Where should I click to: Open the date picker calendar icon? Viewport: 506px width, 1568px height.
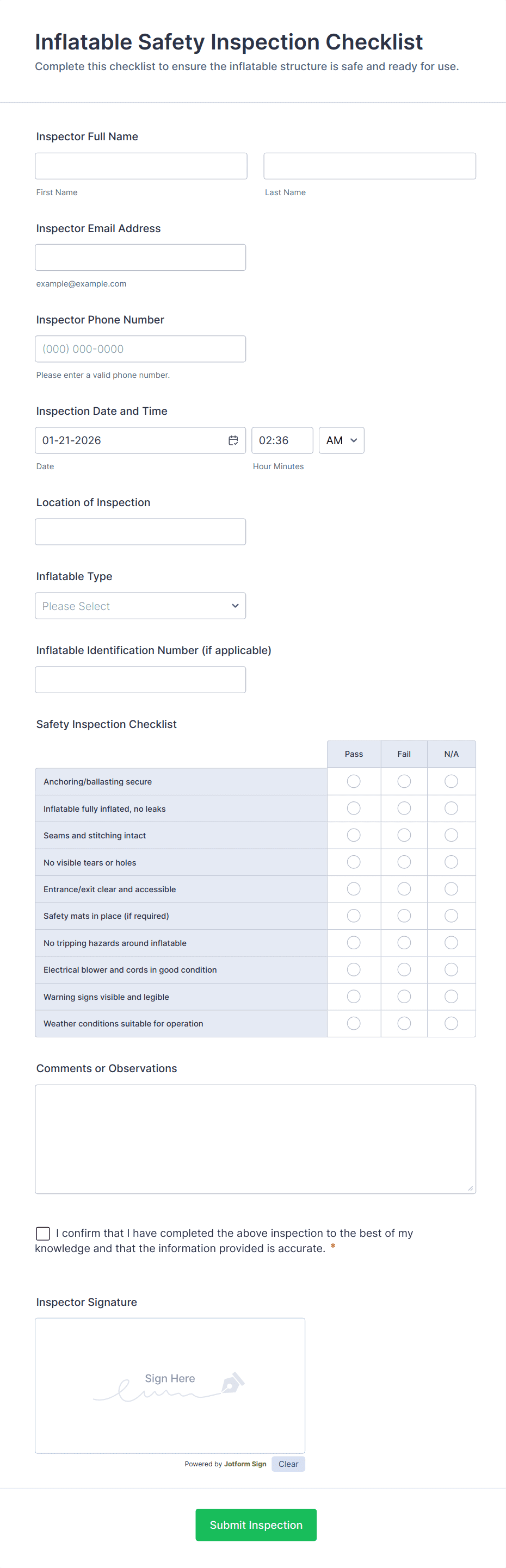(233, 440)
